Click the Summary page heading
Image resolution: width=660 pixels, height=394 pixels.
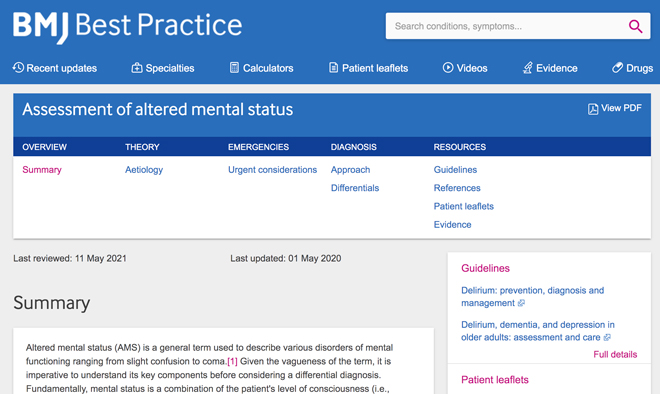(x=51, y=303)
